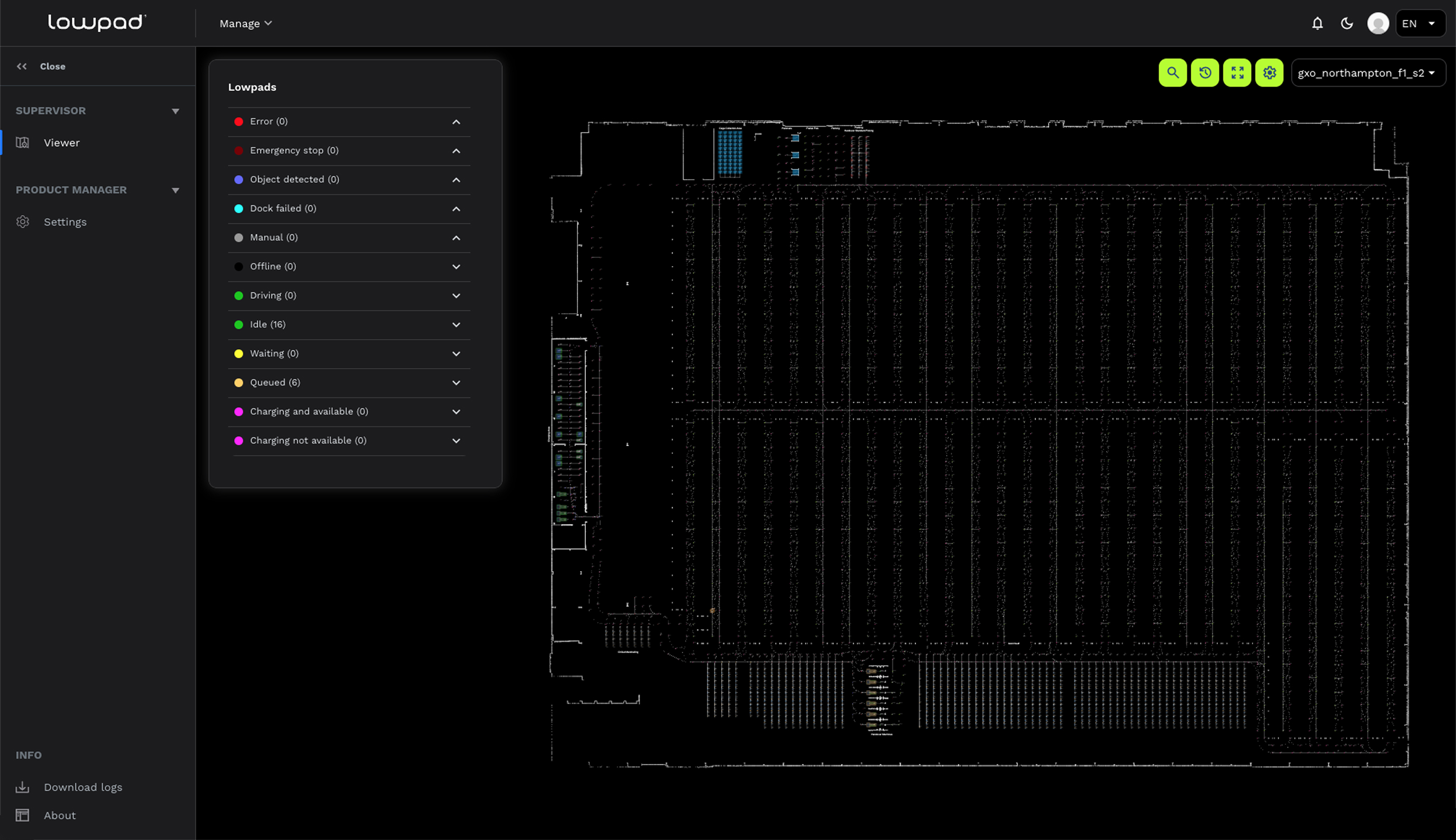
Task: Collapse the SUPERVISOR section
Action: [175, 111]
